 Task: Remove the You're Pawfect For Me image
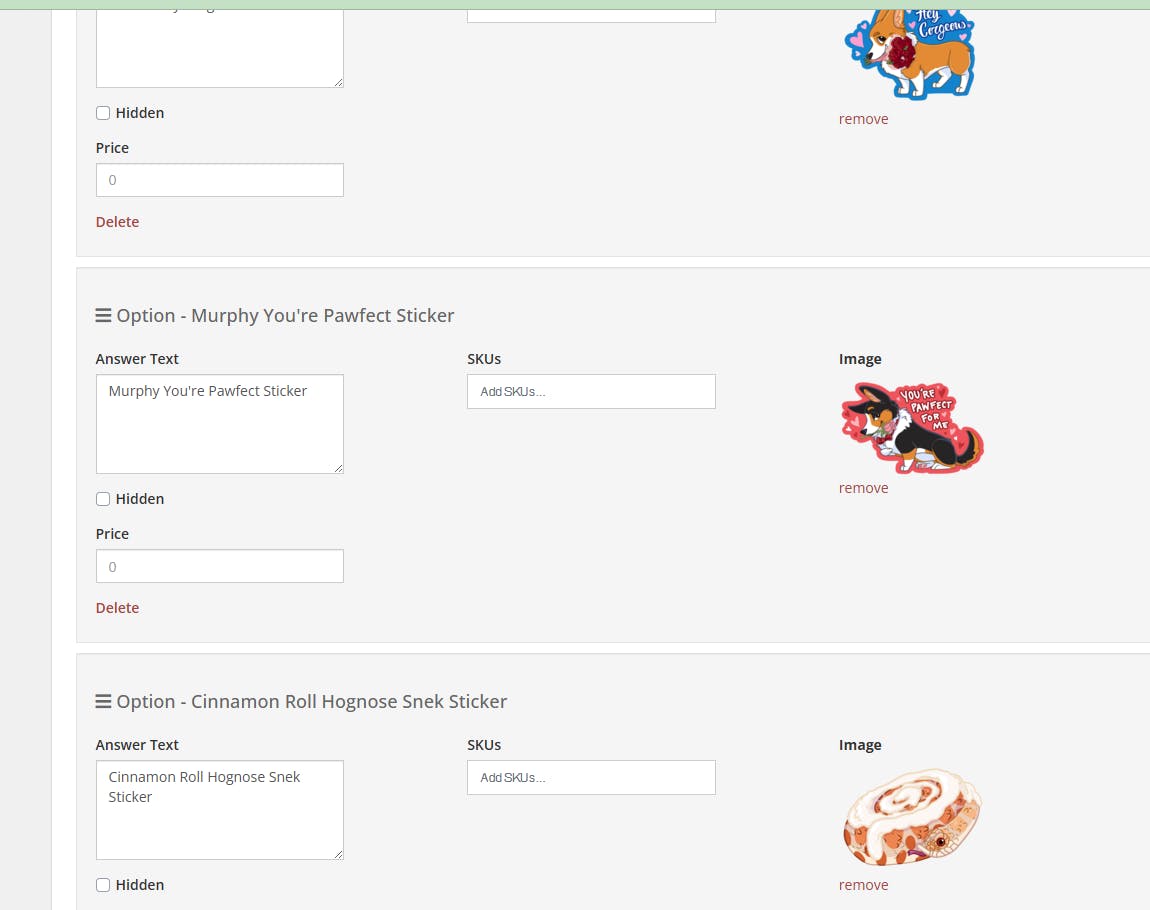[x=863, y=488]
